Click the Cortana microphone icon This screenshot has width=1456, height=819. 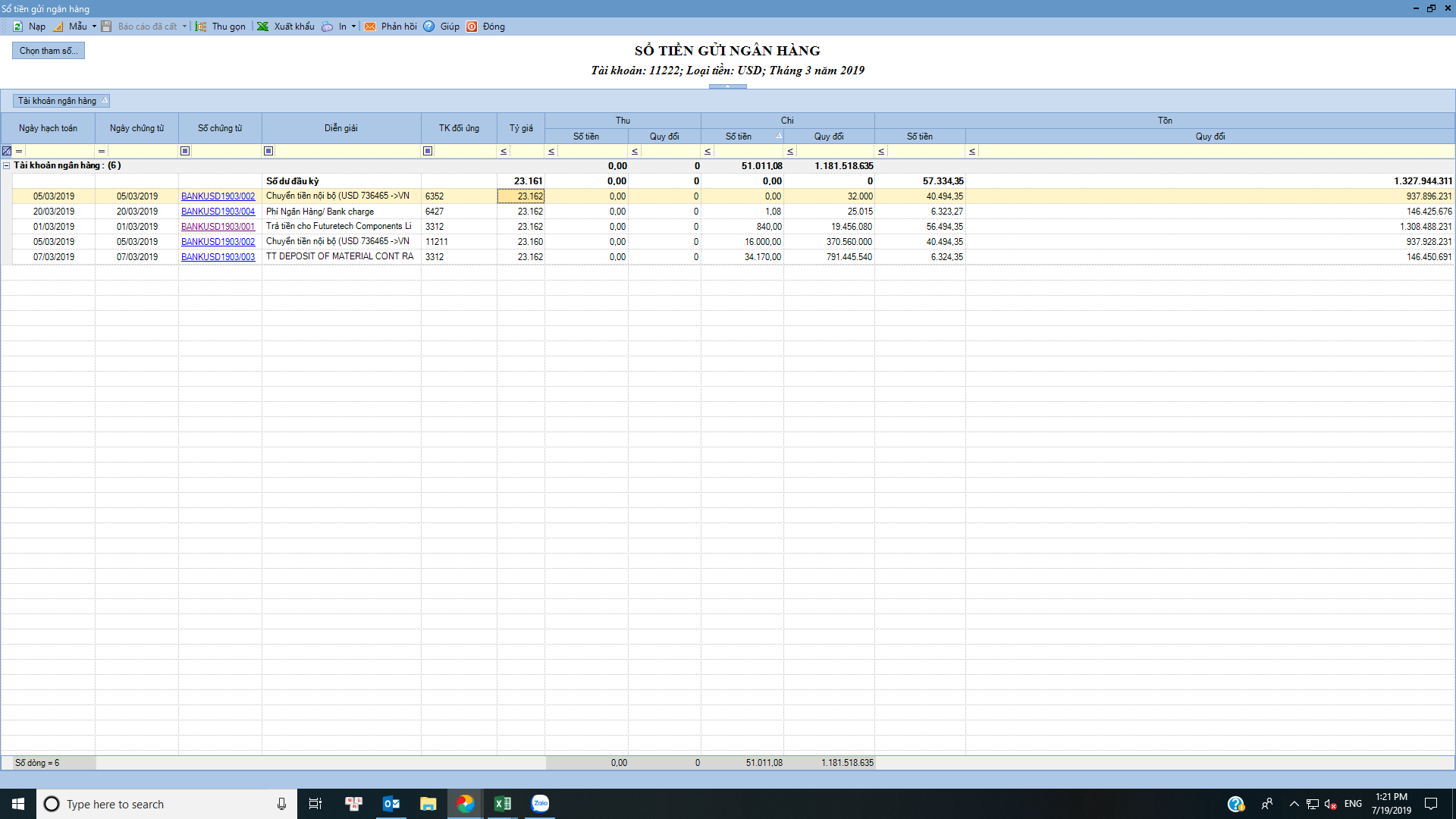pyautogui.click(x=281, y=804)
